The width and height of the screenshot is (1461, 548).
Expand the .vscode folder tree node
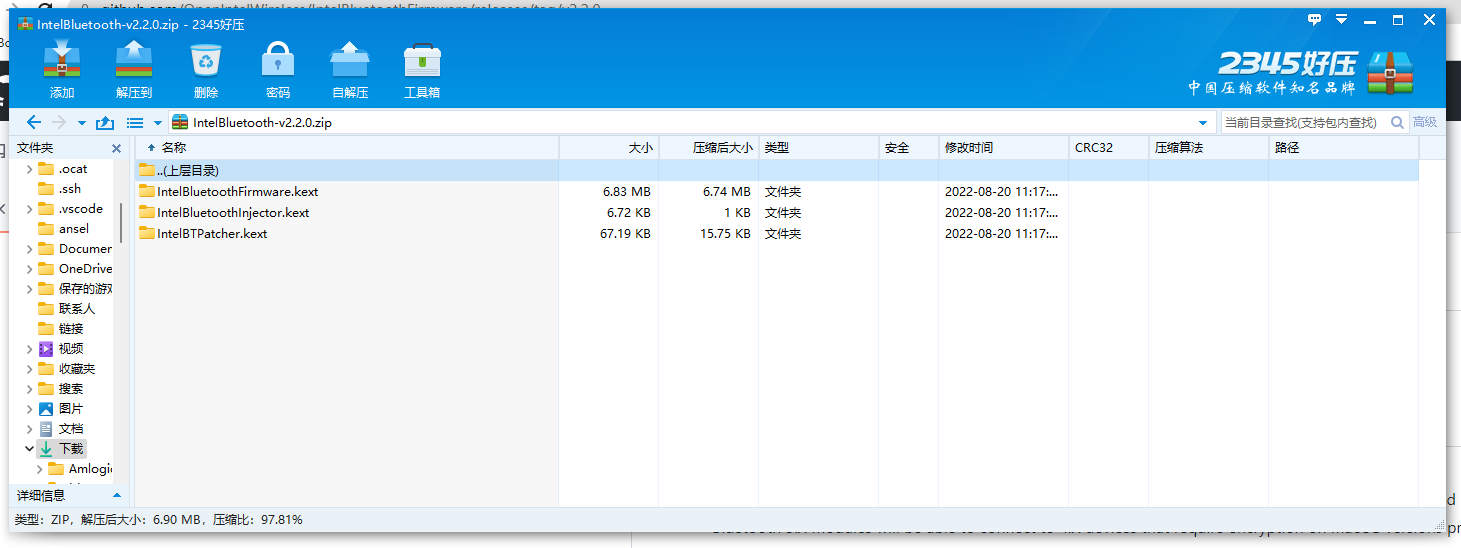(x=29, y=209)
